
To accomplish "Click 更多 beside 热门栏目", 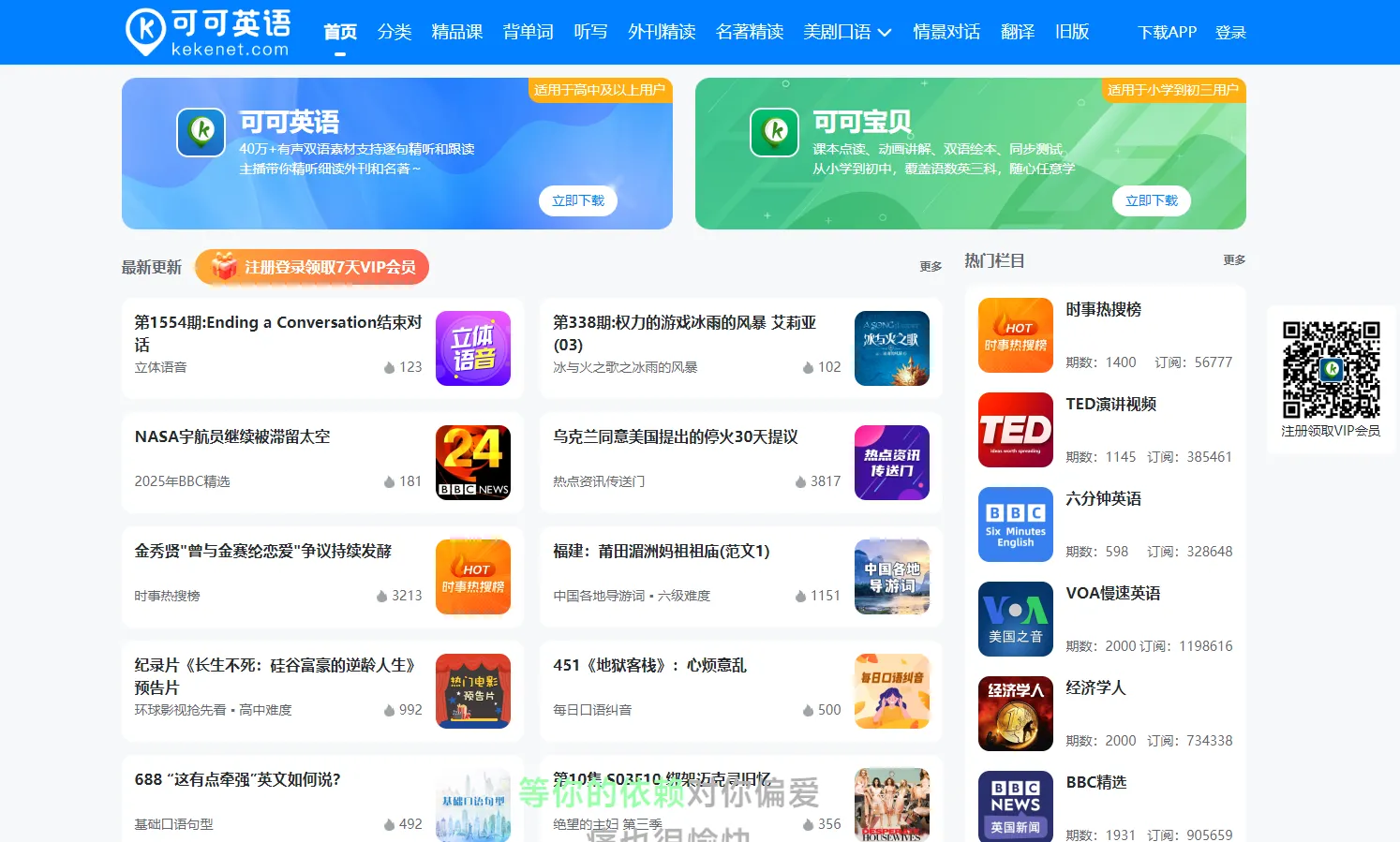I will [x=1234, y=260].
